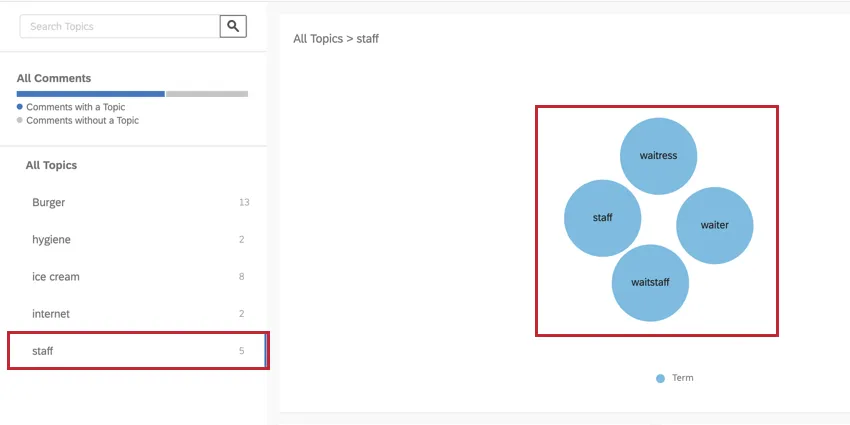This screenshot has height=425, width=850.
Task: Choose the internet topic
Action: [51, 314]
